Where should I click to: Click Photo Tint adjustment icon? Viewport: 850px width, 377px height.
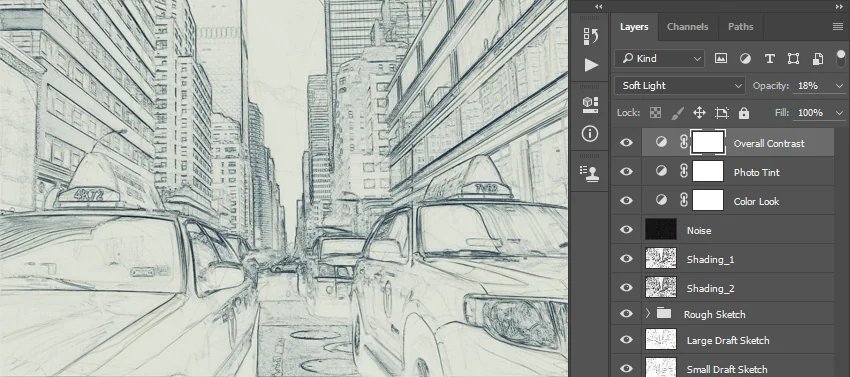661,171
